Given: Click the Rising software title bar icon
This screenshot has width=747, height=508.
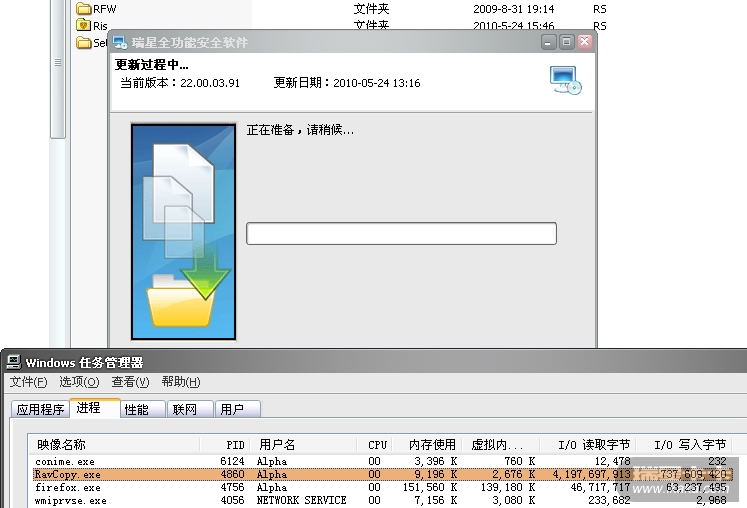Looking at the screenshot, I should [x=120, y=42].
